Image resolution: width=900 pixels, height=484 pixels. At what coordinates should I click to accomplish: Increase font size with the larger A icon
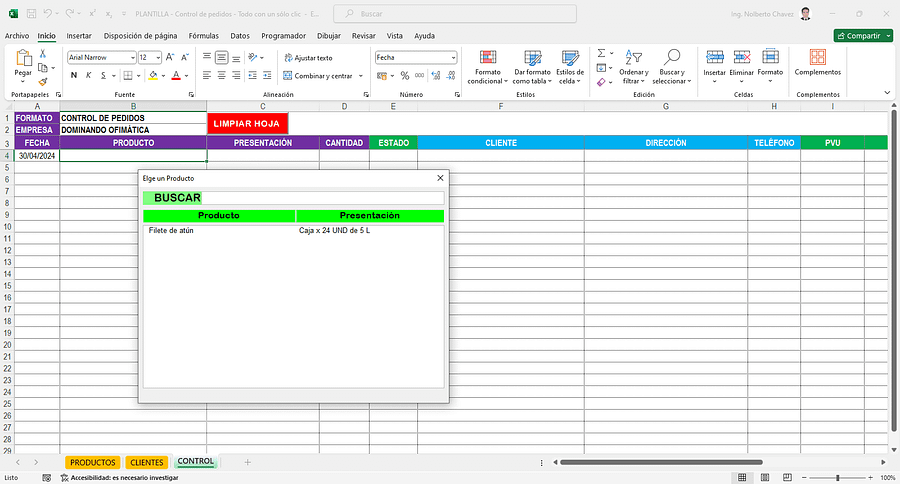(x=170, y=57)
